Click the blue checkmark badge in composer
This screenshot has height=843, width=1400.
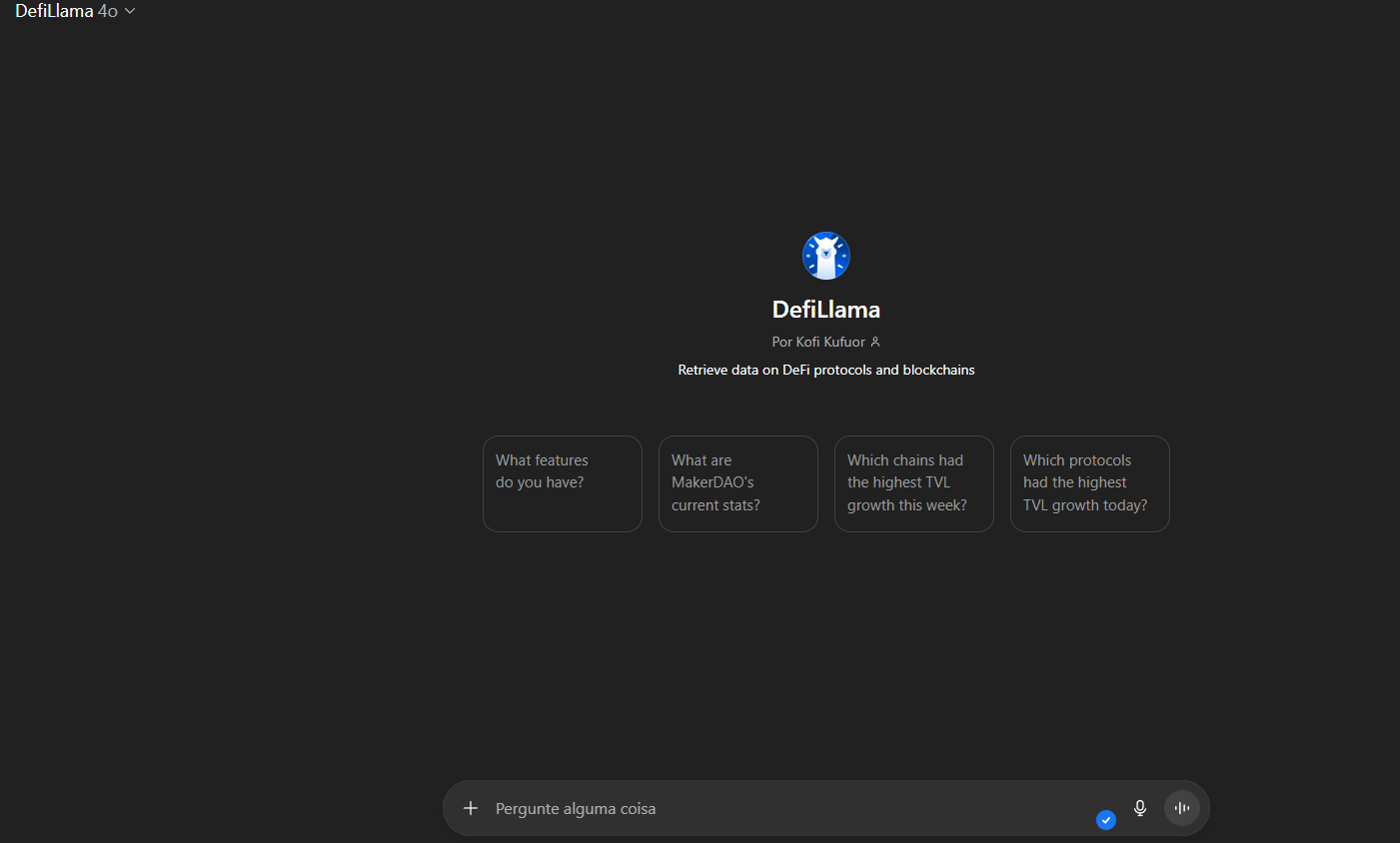tap(1106, 820)
